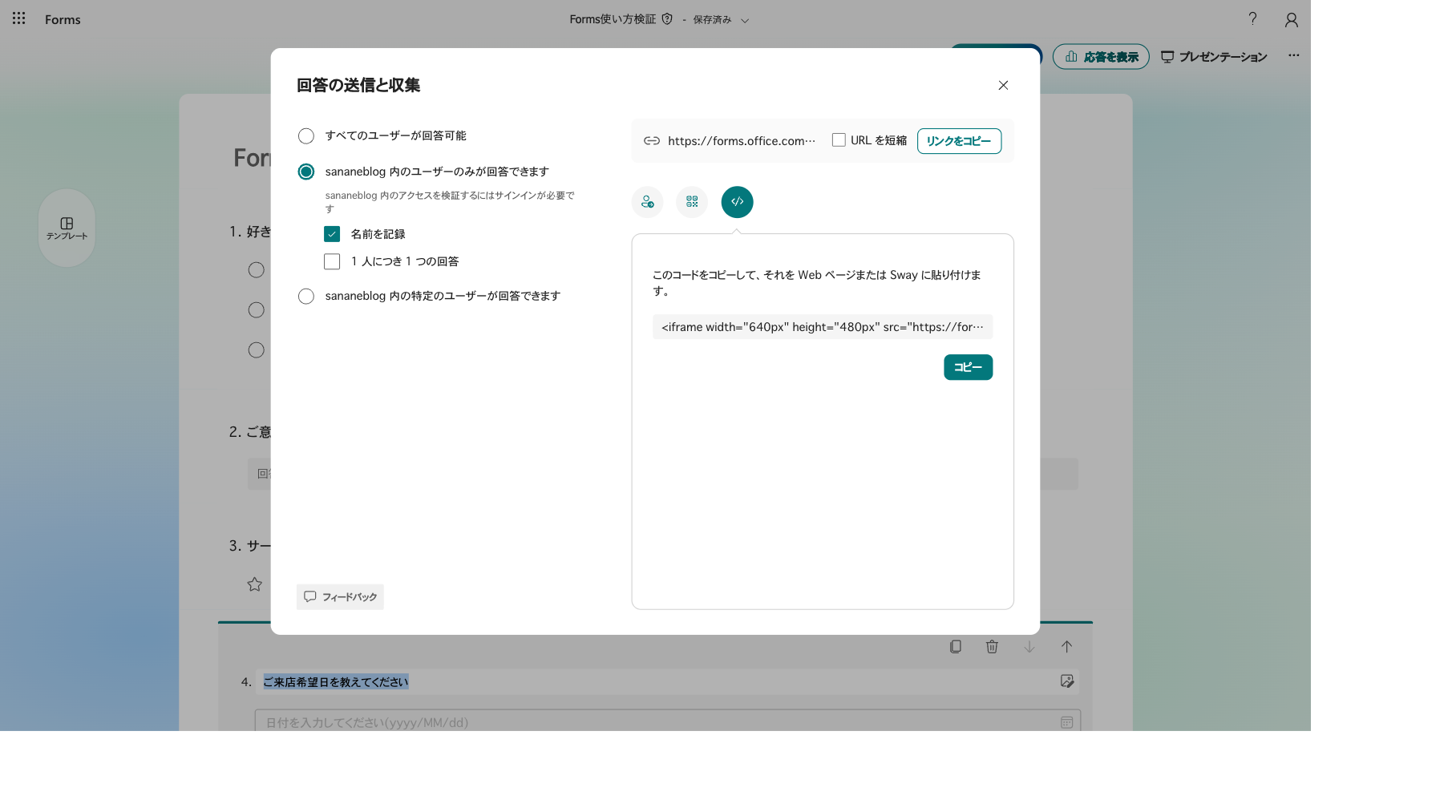Show the QR code share option
Screen dimensions: 1456x812
tap(692, 202)
